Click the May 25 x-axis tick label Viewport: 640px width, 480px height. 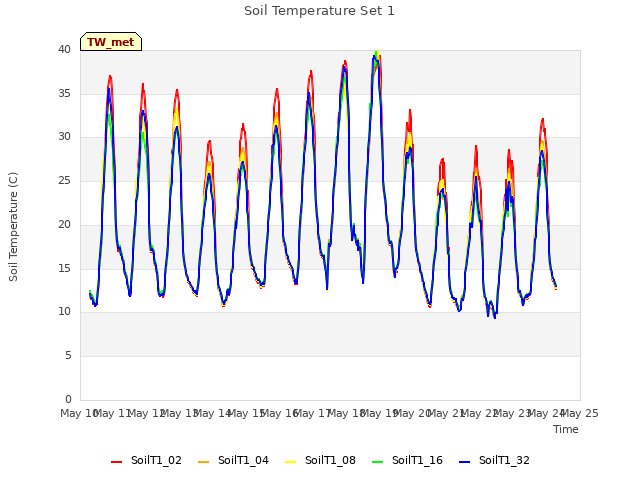point(580,413)
